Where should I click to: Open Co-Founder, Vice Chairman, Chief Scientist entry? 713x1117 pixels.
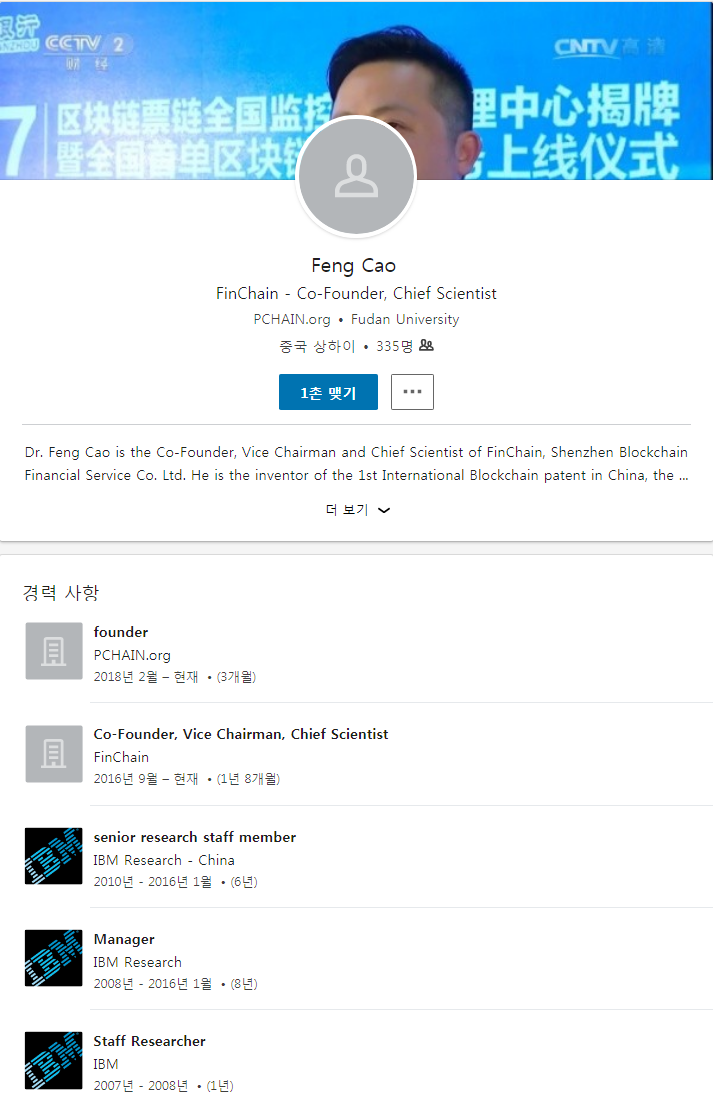click(241, 734)
